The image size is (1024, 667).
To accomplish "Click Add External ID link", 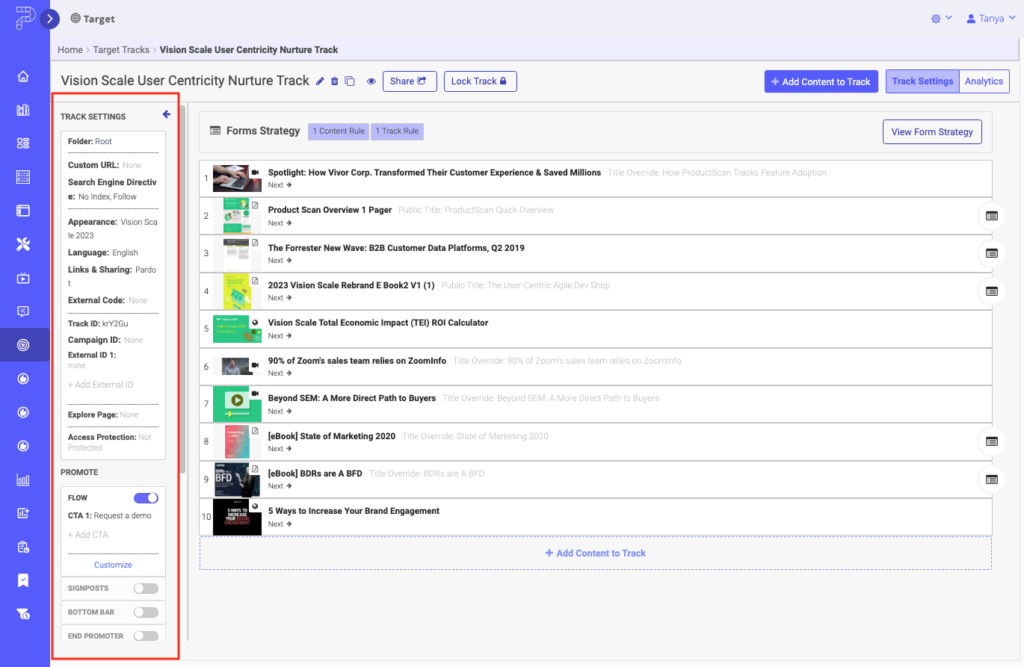I will pyautogui.click(x=101, y=384).
